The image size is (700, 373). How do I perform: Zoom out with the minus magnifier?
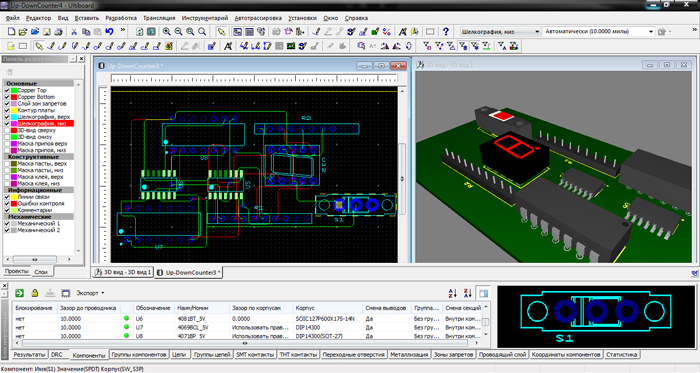tap(178, 32)
